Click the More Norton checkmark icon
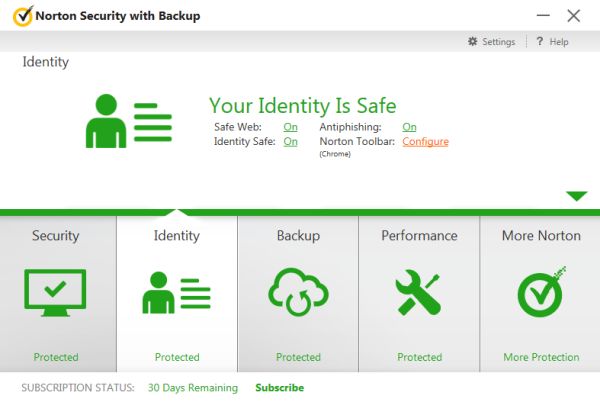This screenshot has width=600, height=402. (x=541, y=292)
